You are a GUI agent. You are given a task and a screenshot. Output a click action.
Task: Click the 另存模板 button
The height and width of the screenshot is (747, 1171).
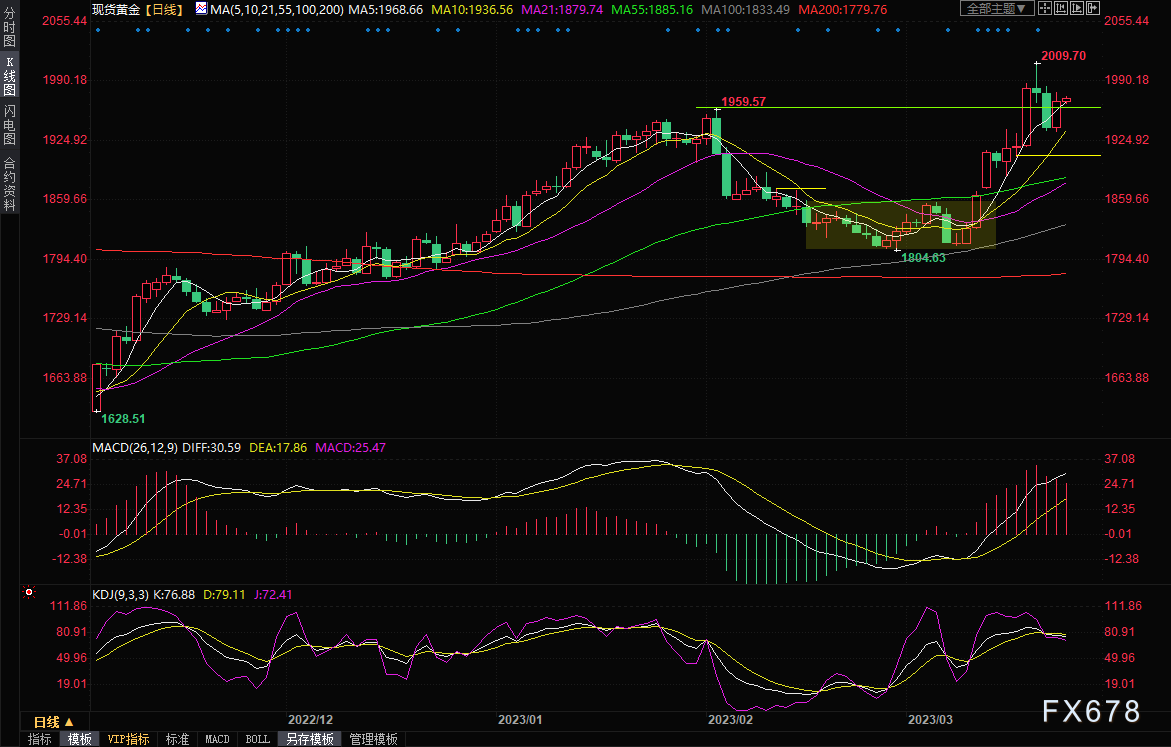click(310, 739)
